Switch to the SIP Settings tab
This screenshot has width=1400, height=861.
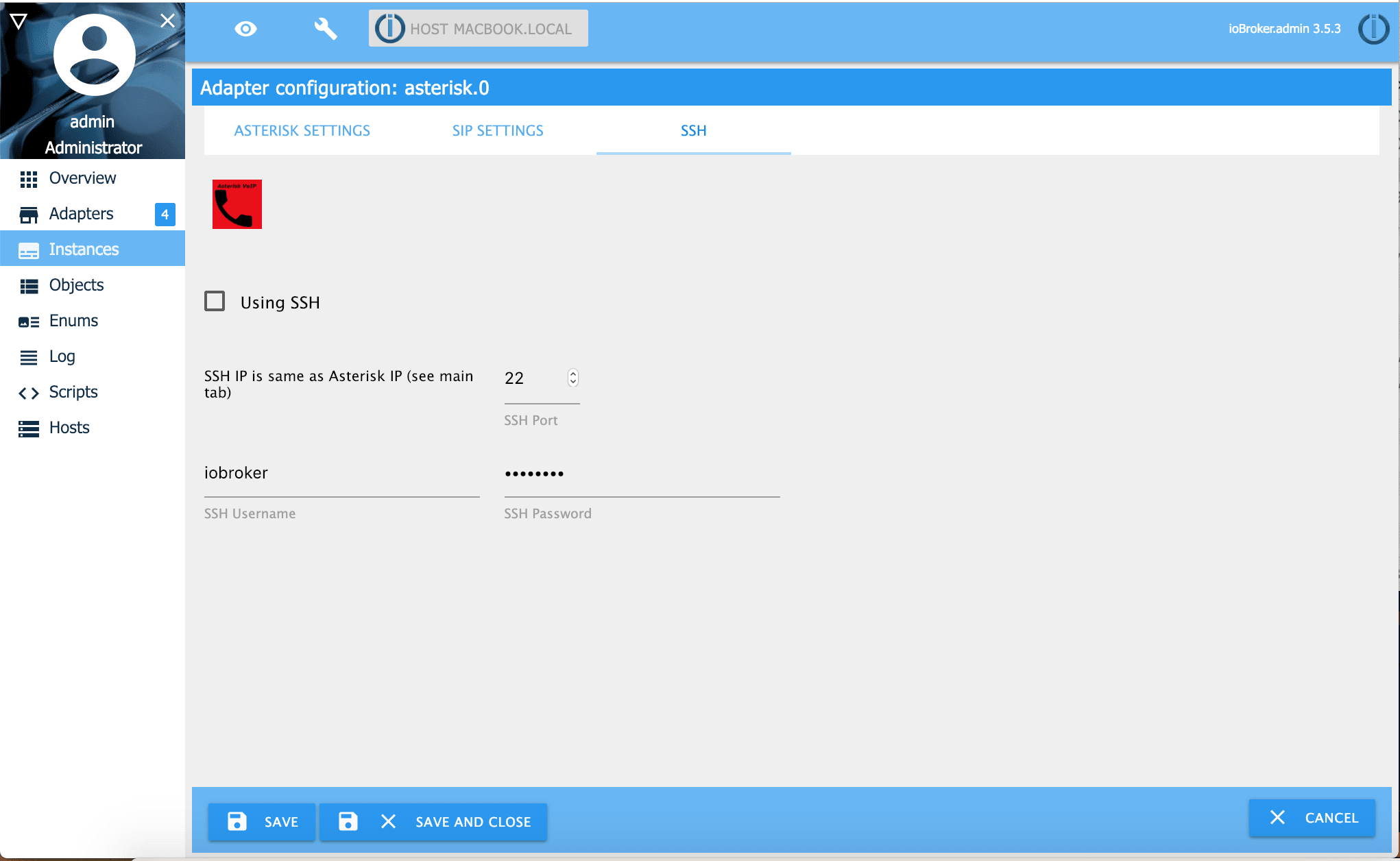tap(498, 130)
